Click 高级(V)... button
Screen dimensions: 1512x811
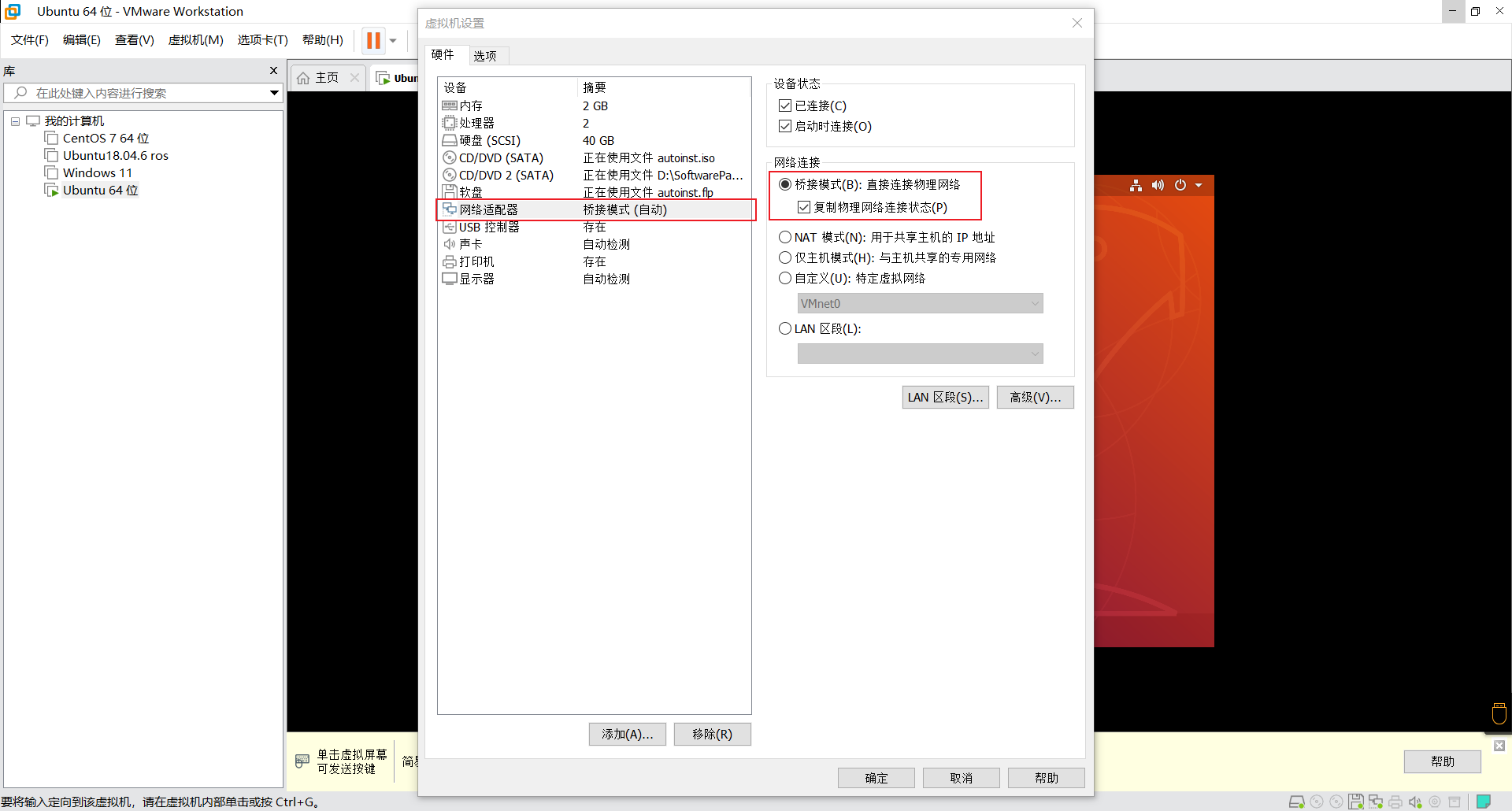[1035, 397]
